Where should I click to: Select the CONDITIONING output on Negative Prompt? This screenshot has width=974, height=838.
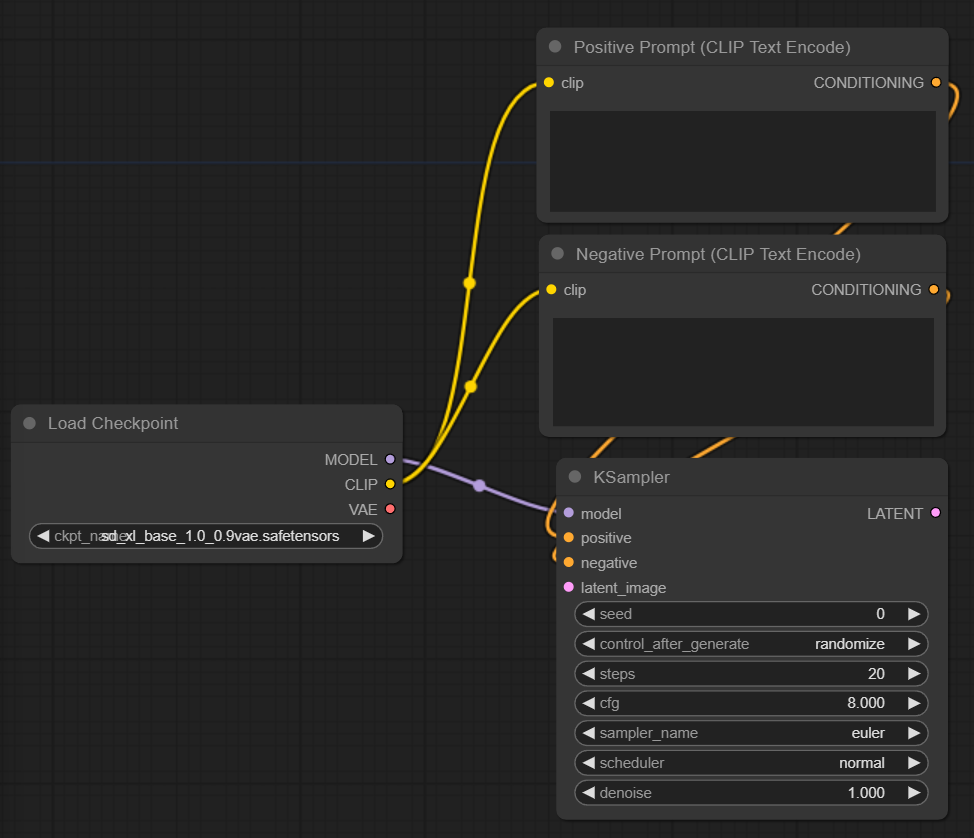(934, 290)
